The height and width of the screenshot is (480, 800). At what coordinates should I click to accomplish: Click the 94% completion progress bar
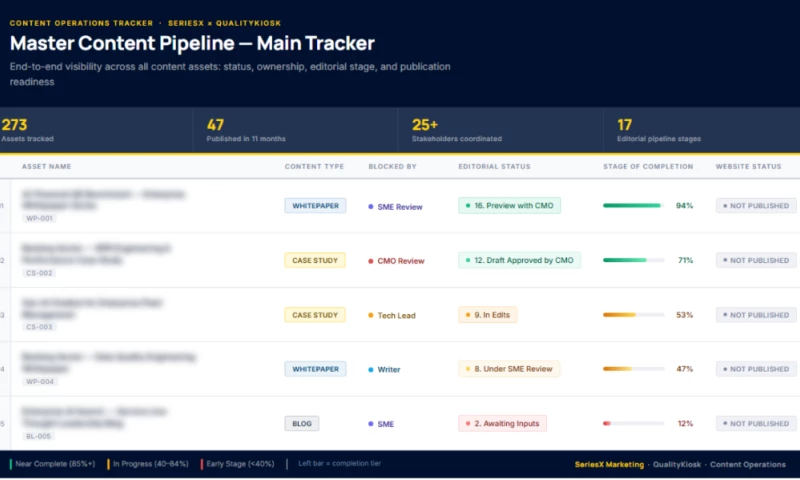(x=633, y=206)
